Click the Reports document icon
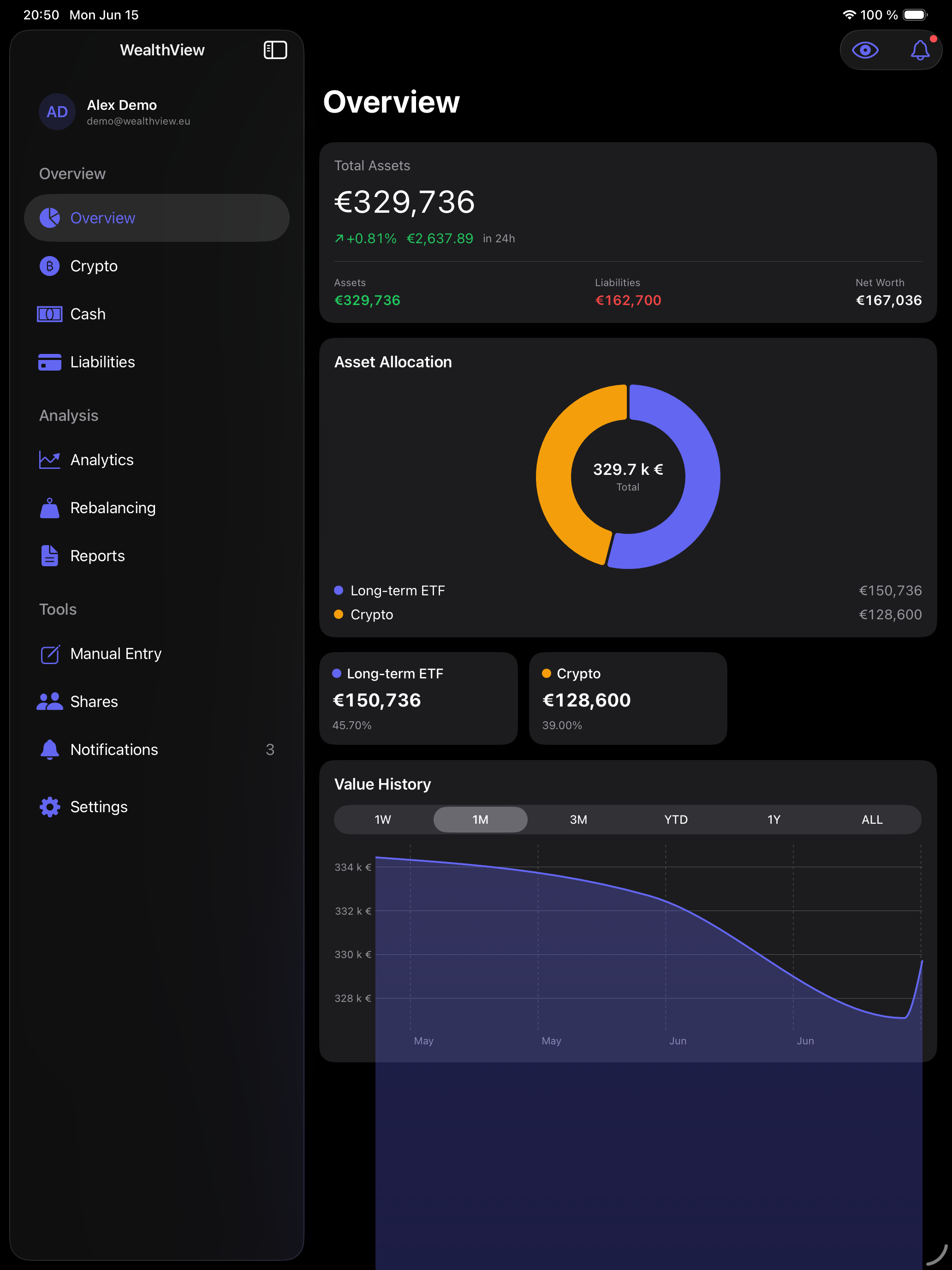Screen dimensions: 952x1270 click(x=50, y=556)
